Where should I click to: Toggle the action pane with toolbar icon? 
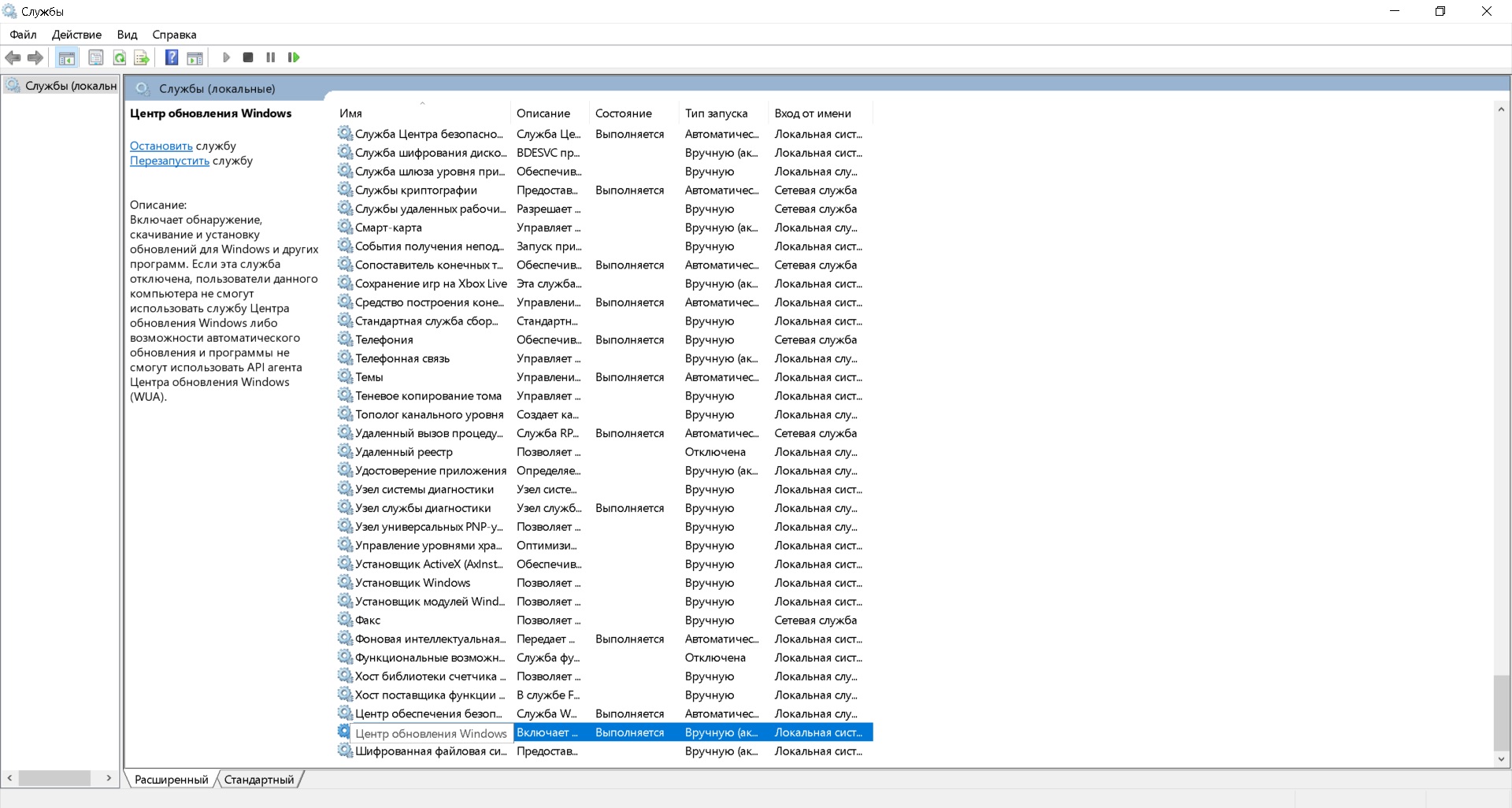[x=195, y=57]
